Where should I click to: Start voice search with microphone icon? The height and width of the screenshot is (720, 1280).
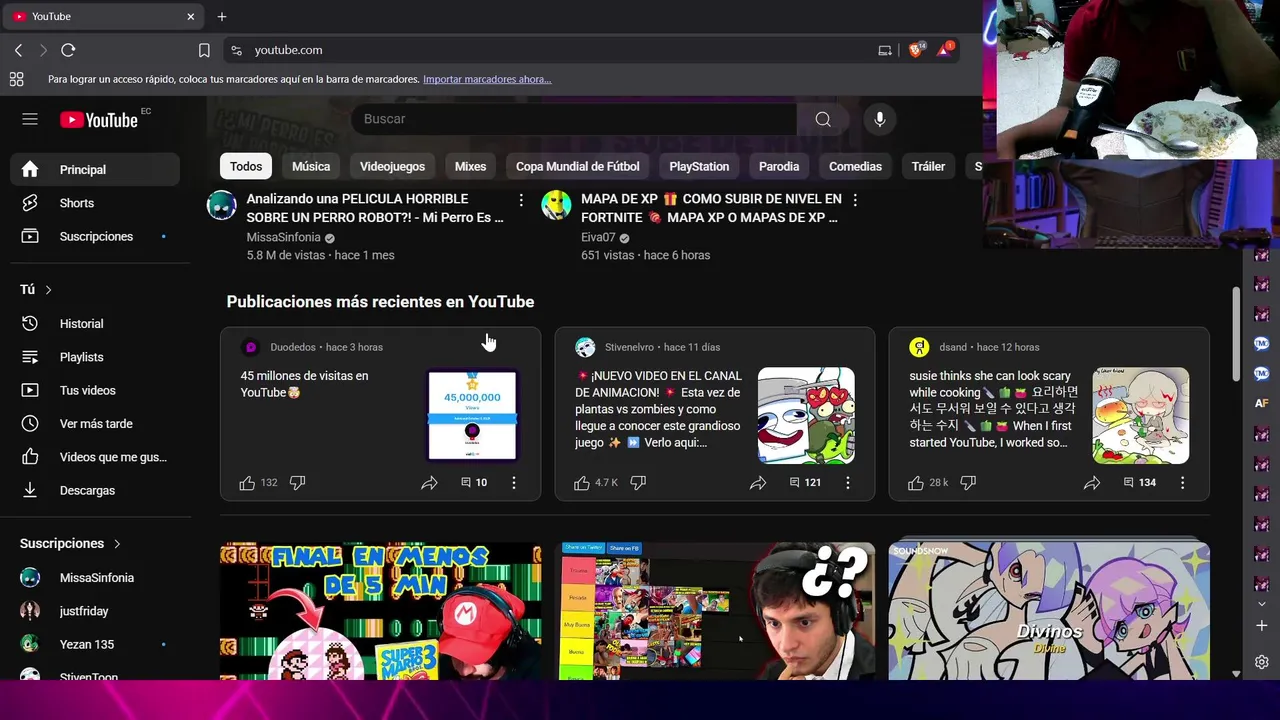coord(880,119)
